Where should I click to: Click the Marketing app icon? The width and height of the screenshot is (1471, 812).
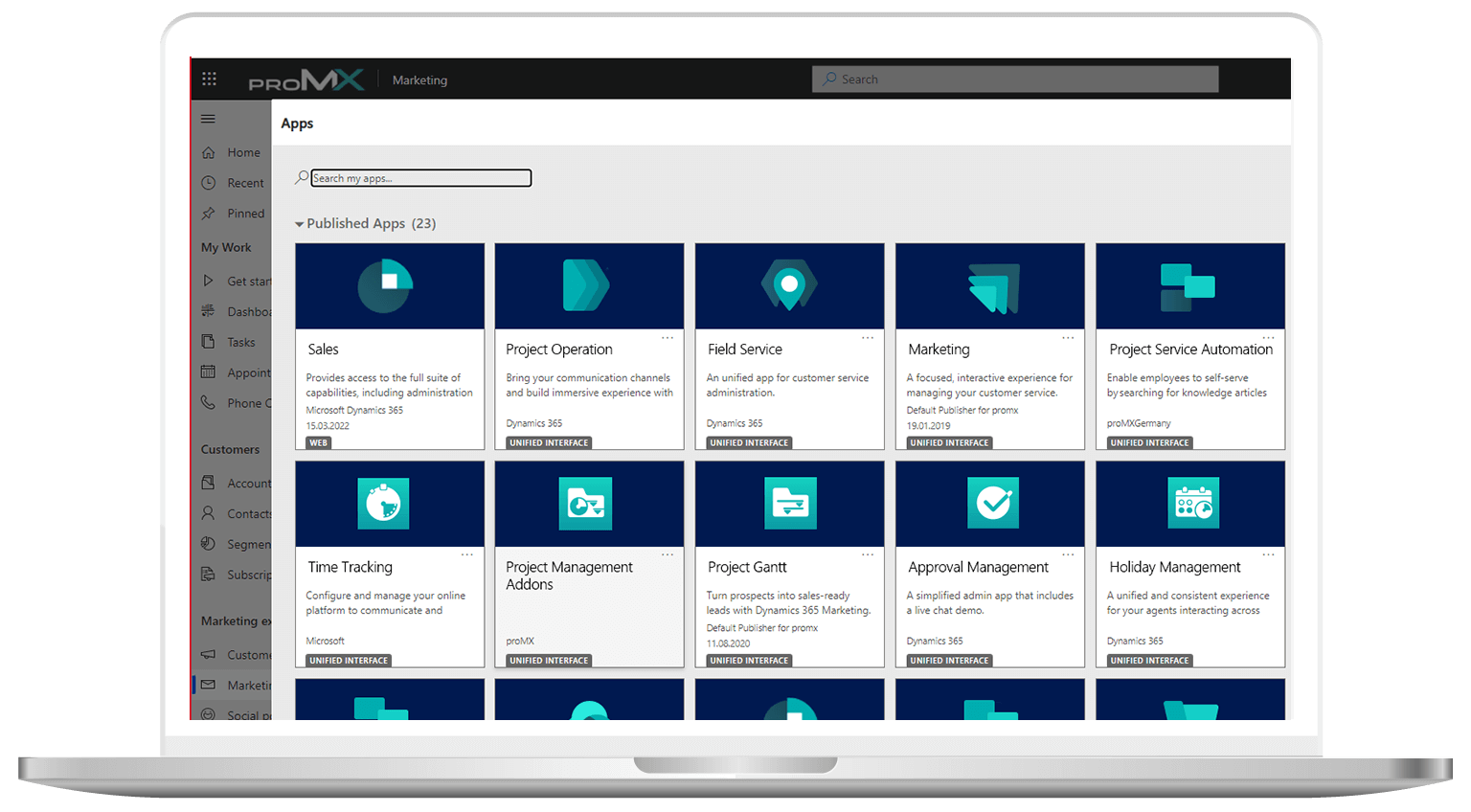[x=993, y=287]
